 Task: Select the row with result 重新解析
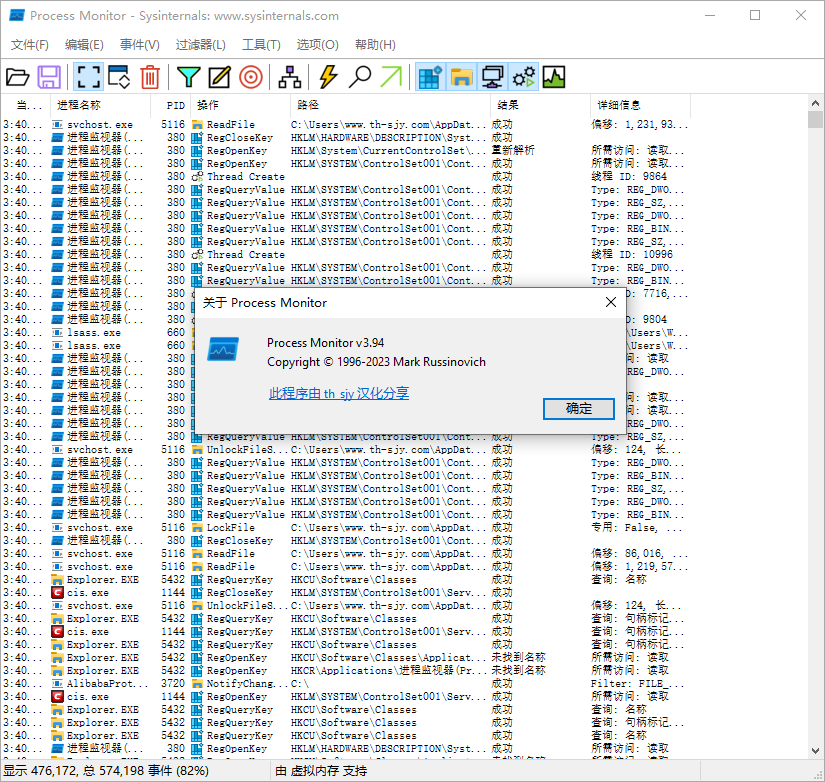click(345, 151)
